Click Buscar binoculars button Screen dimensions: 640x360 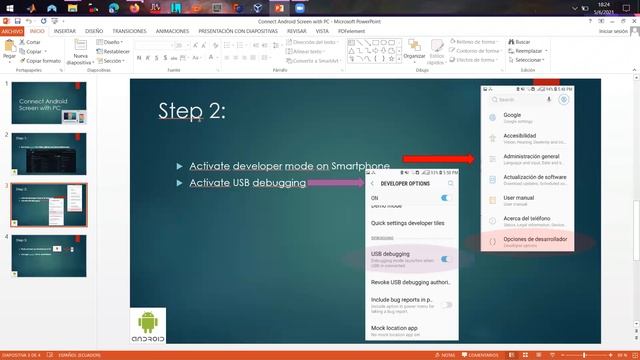[519, 42]
